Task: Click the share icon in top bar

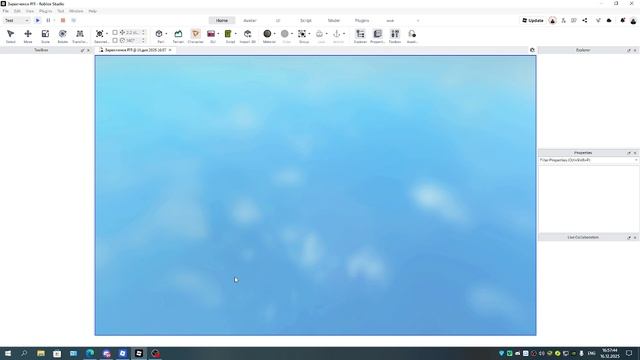Action: (x=585, y=20)
